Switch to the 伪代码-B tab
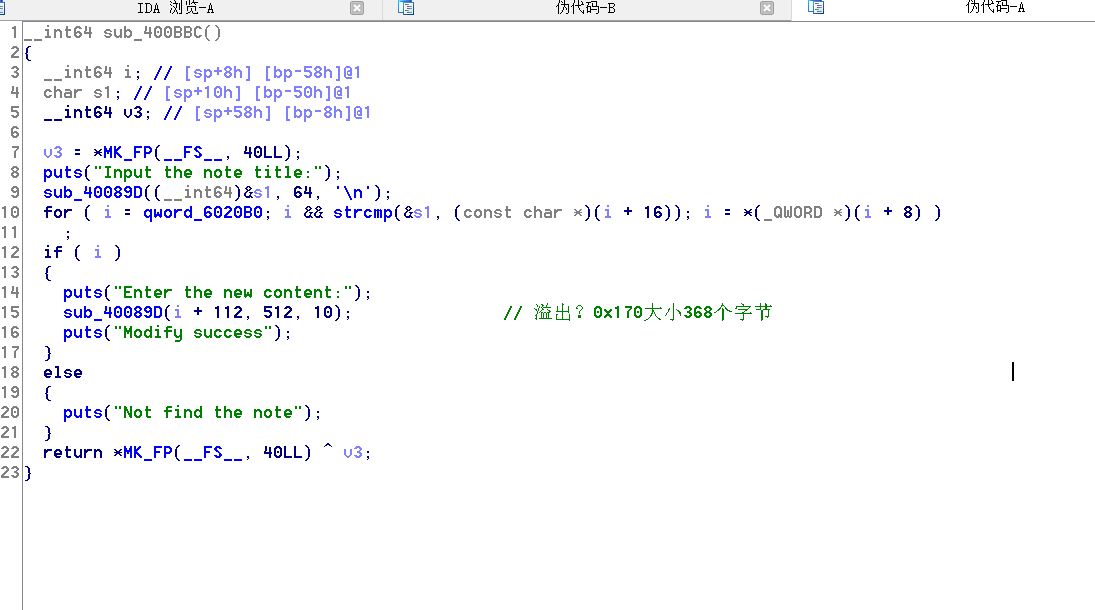The height and width of the screenshot is (610, 1095). [x=585, y=8]
